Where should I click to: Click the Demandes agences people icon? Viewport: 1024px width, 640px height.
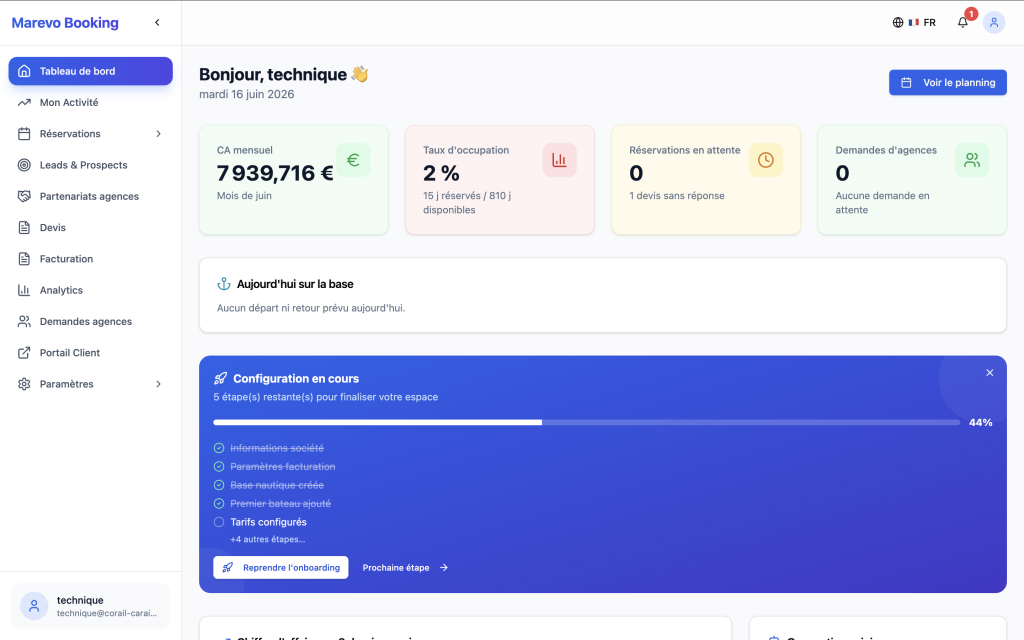point(24,321)
